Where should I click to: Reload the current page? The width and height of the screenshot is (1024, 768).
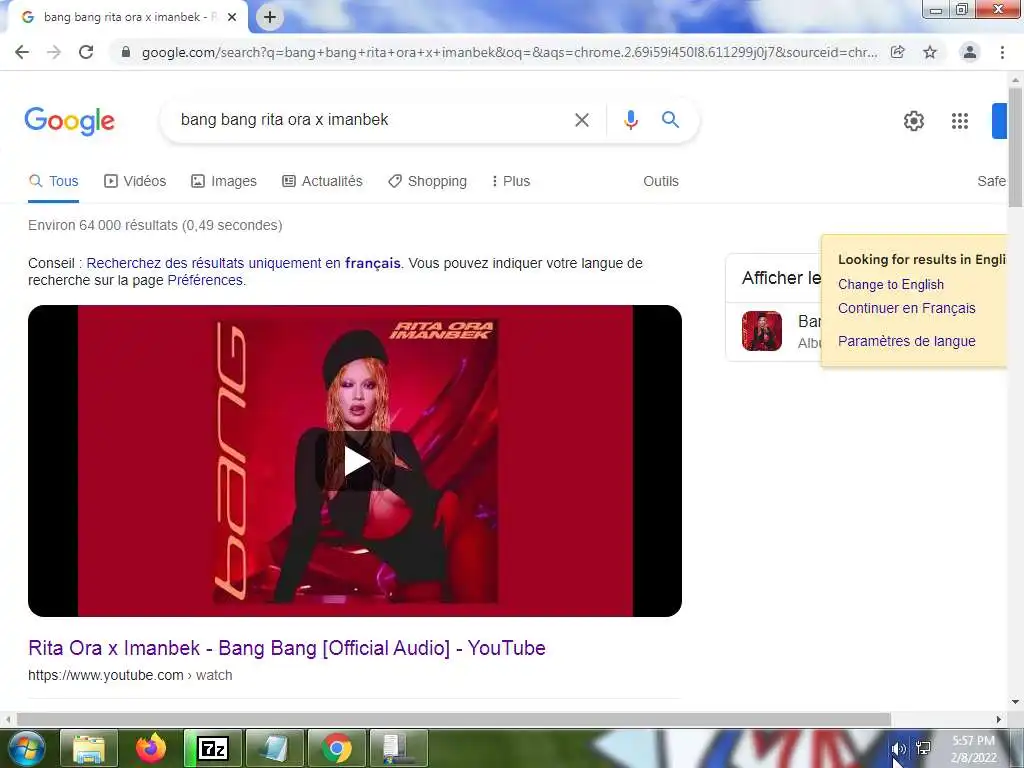[86, 52]
